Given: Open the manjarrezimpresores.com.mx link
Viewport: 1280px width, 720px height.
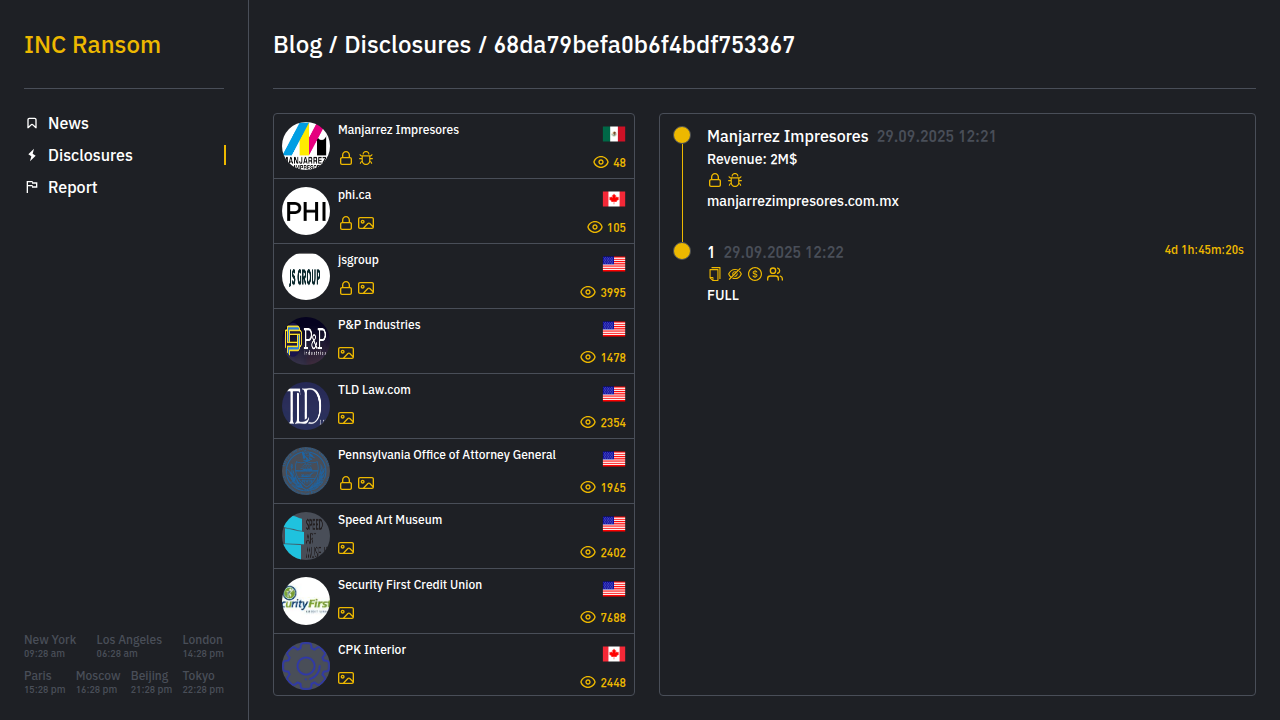Looking at the screenshot, I should pos(802,201).
